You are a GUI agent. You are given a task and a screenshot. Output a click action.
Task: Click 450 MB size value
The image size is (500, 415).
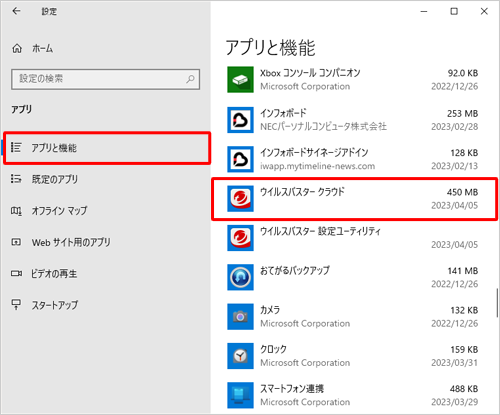pos(462,192)
